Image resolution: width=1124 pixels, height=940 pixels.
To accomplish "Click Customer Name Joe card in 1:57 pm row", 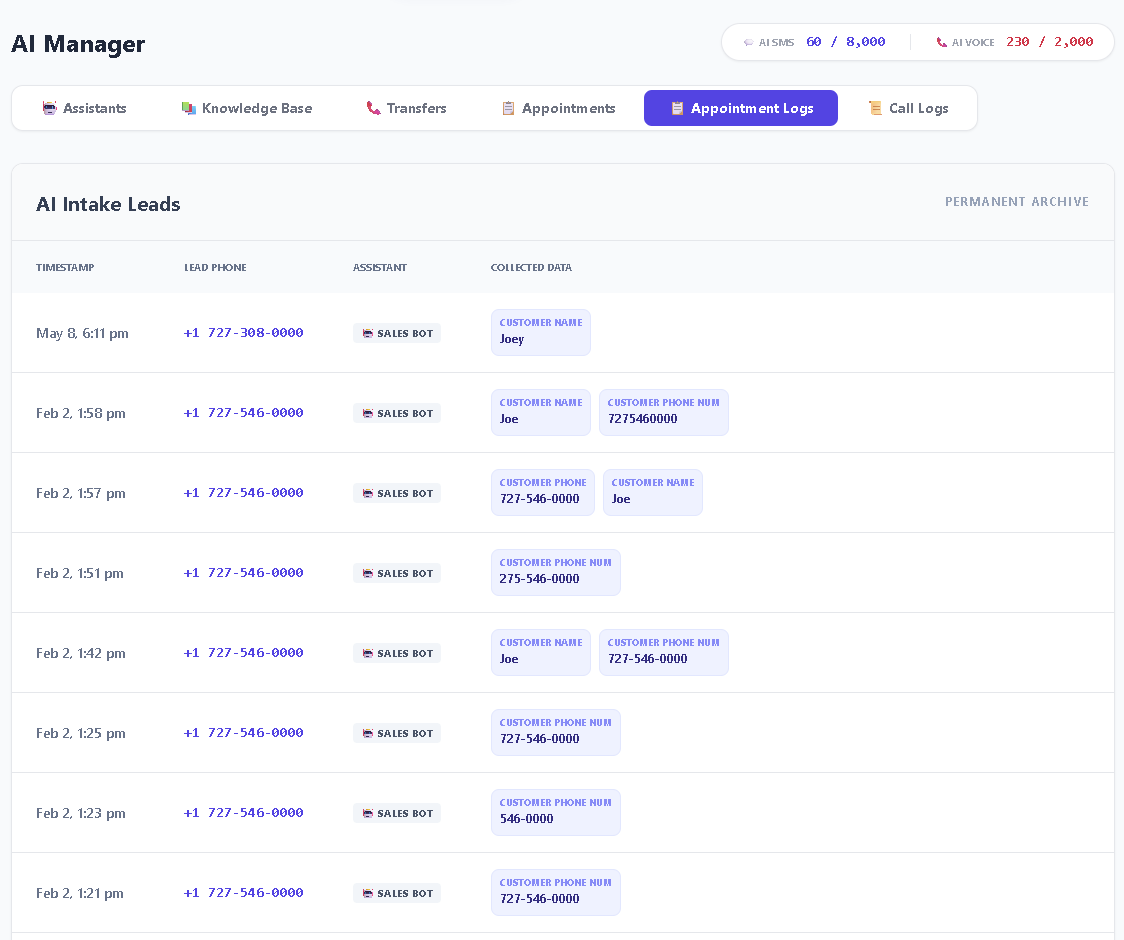I will point(653,493).
